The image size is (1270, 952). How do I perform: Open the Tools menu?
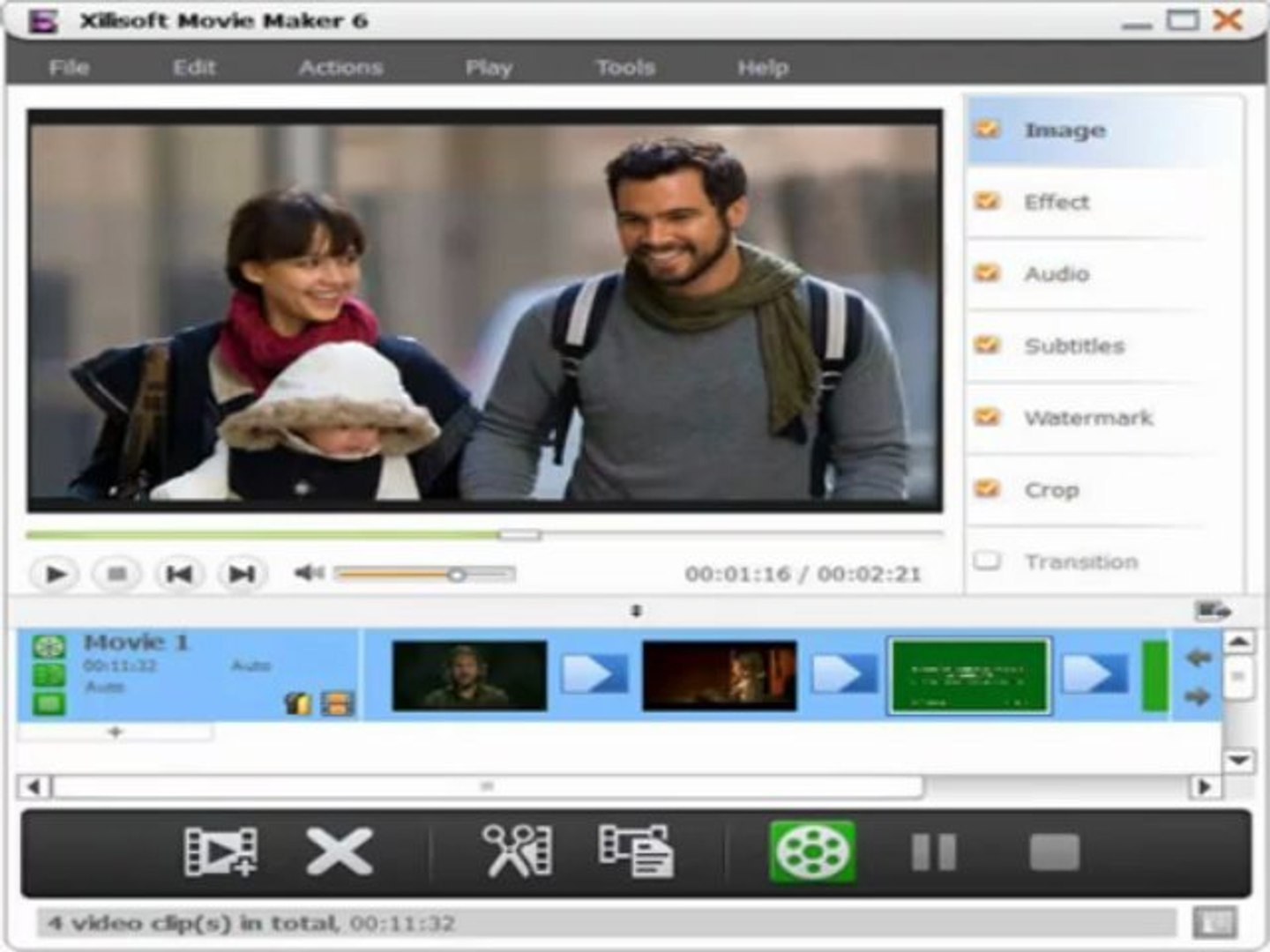click(625, 68)
